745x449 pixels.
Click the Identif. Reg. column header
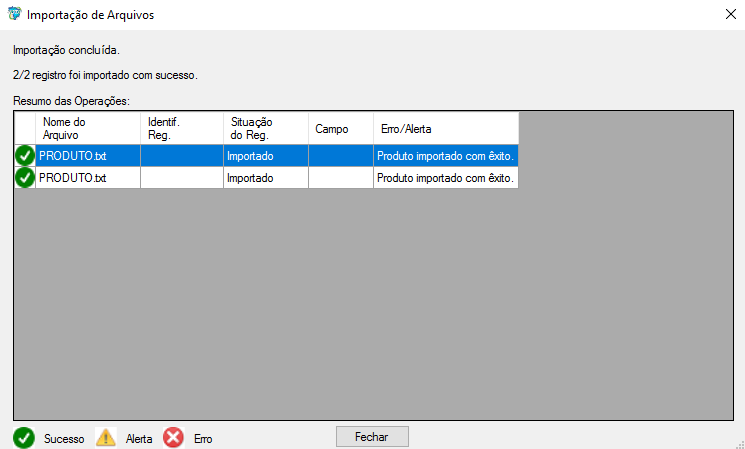[182, 128]
